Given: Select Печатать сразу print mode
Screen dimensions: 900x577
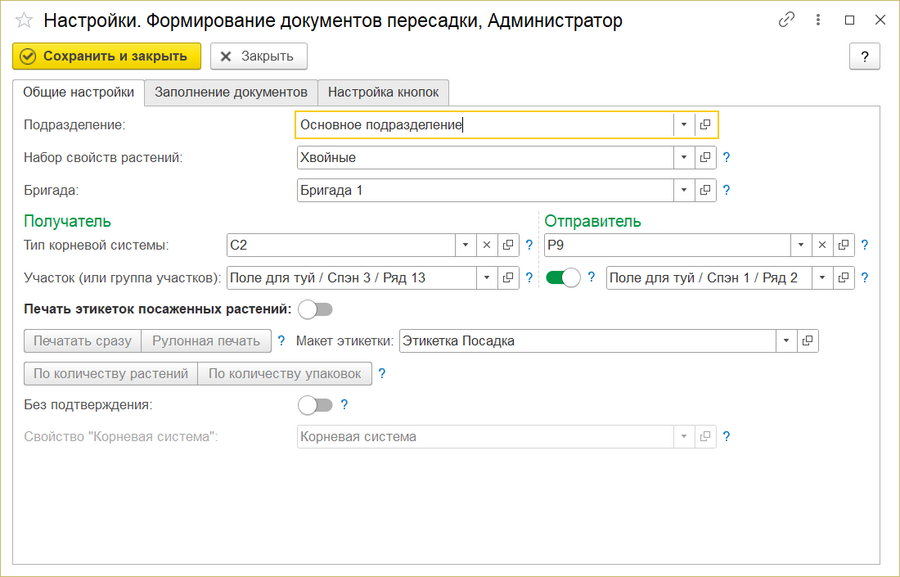Looking at the screenshot, I should pos(83,341).
